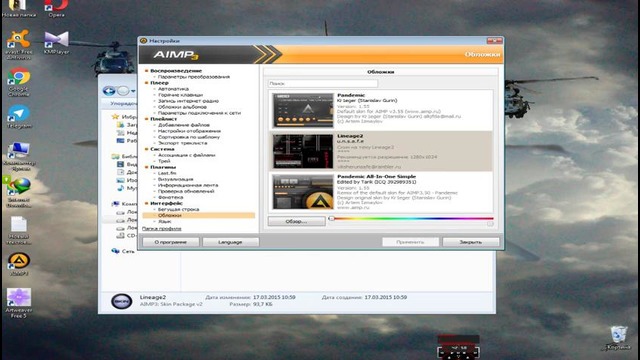
Task: Open Параметры подключения к сети page
Action: pos(199,113)
